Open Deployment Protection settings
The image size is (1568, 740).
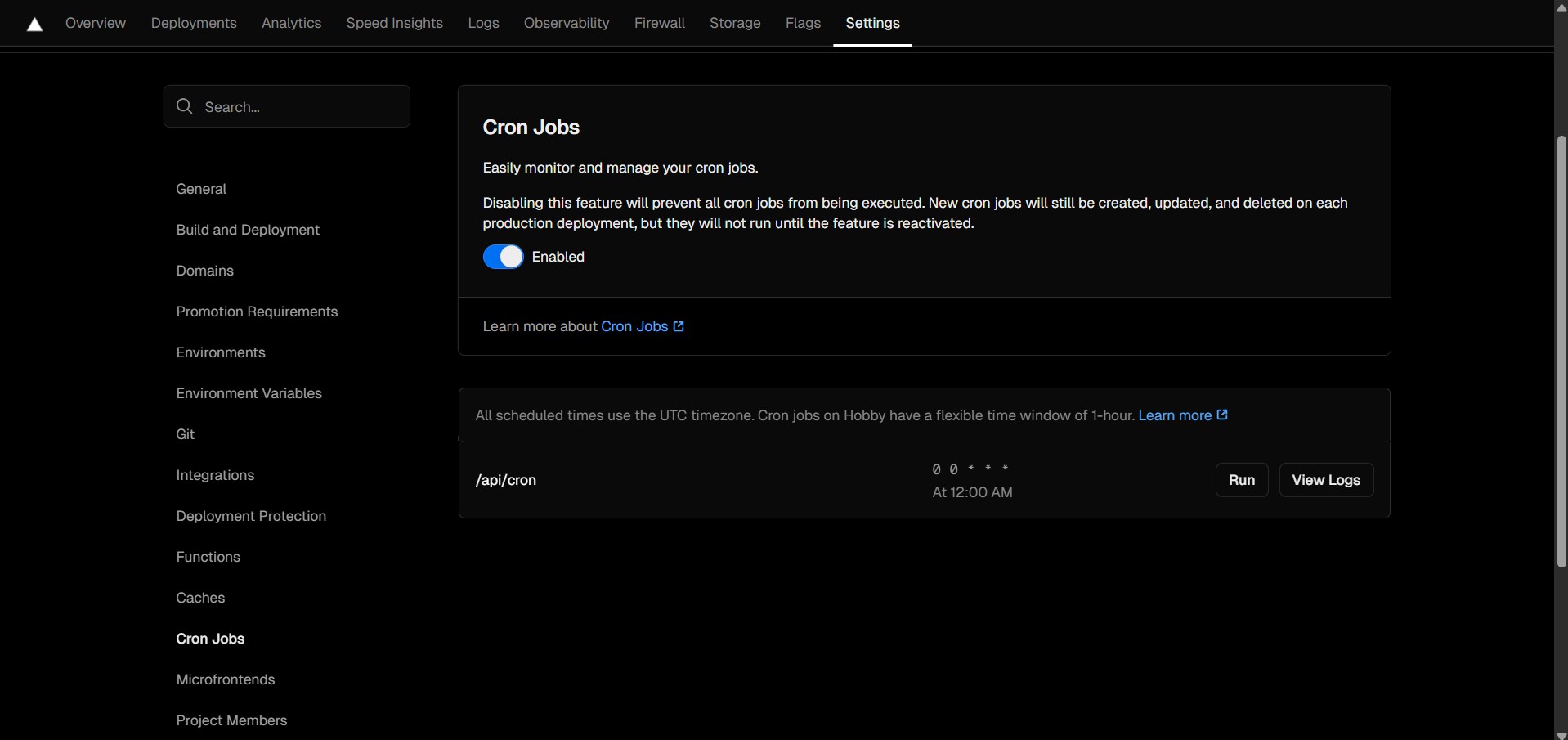click(251, 516)
